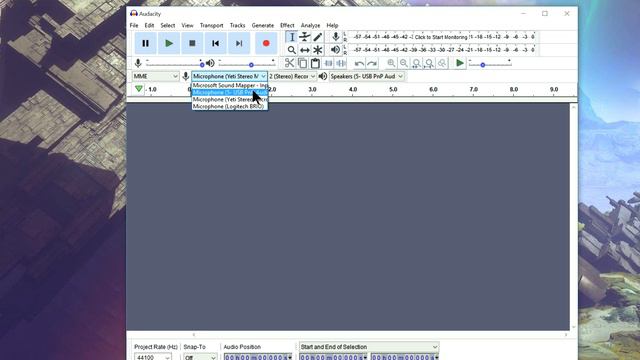Click to Start Monitoring on record meter
Image resolution: width=640 pixels, height=360 pixels.
click(441, 37)
